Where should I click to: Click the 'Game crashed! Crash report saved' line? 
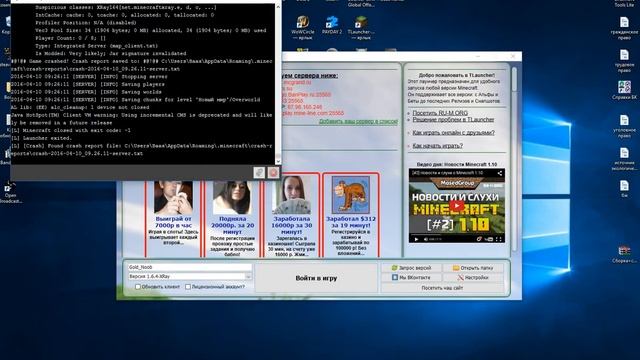pyautogui.click(x=141, y=65)
